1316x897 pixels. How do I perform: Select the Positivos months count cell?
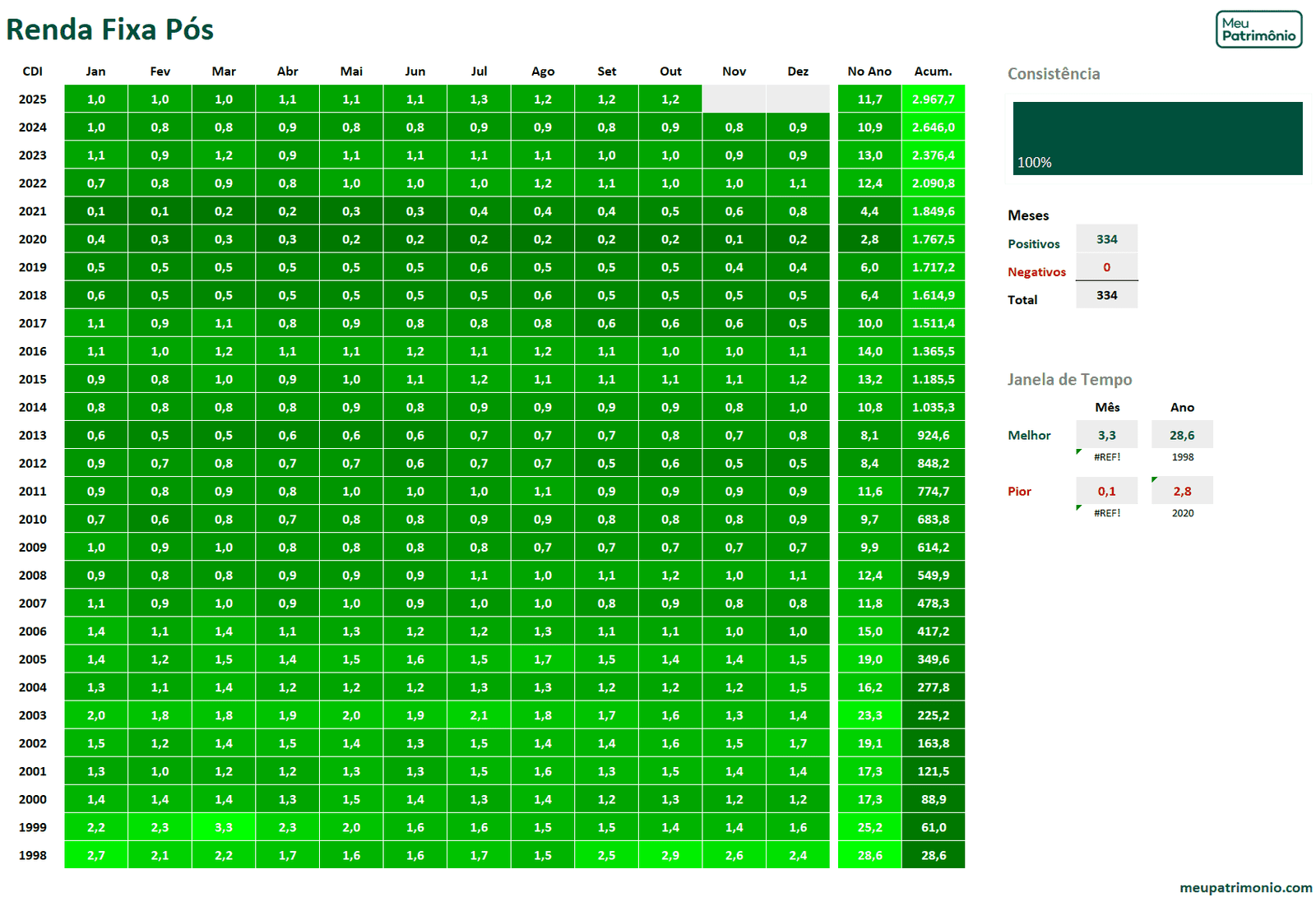pyautogui.click(x=1106, y=239)
